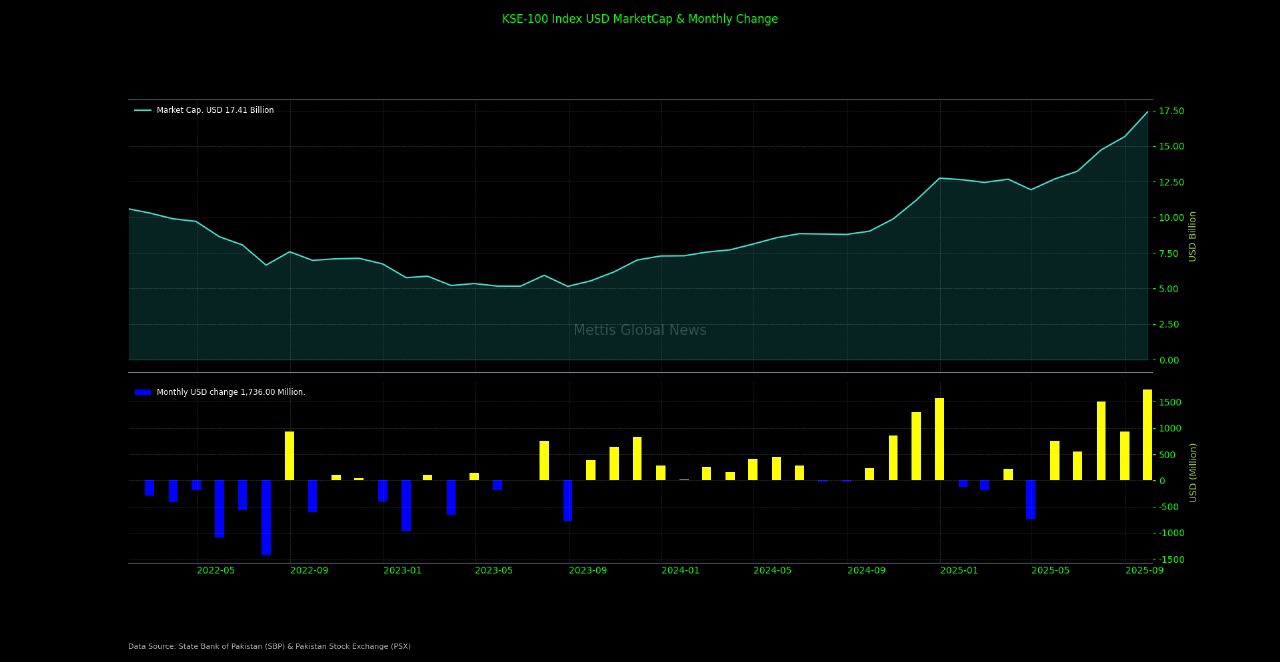Click the 2023-01 x-axis date label
This screenshot has width=1280, height=662.
click(401, 570)
